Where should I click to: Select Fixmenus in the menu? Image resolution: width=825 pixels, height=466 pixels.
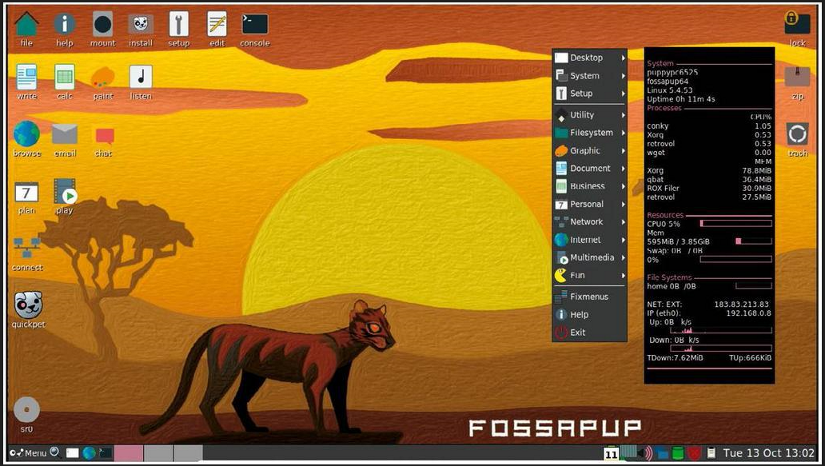pos(590,297)
